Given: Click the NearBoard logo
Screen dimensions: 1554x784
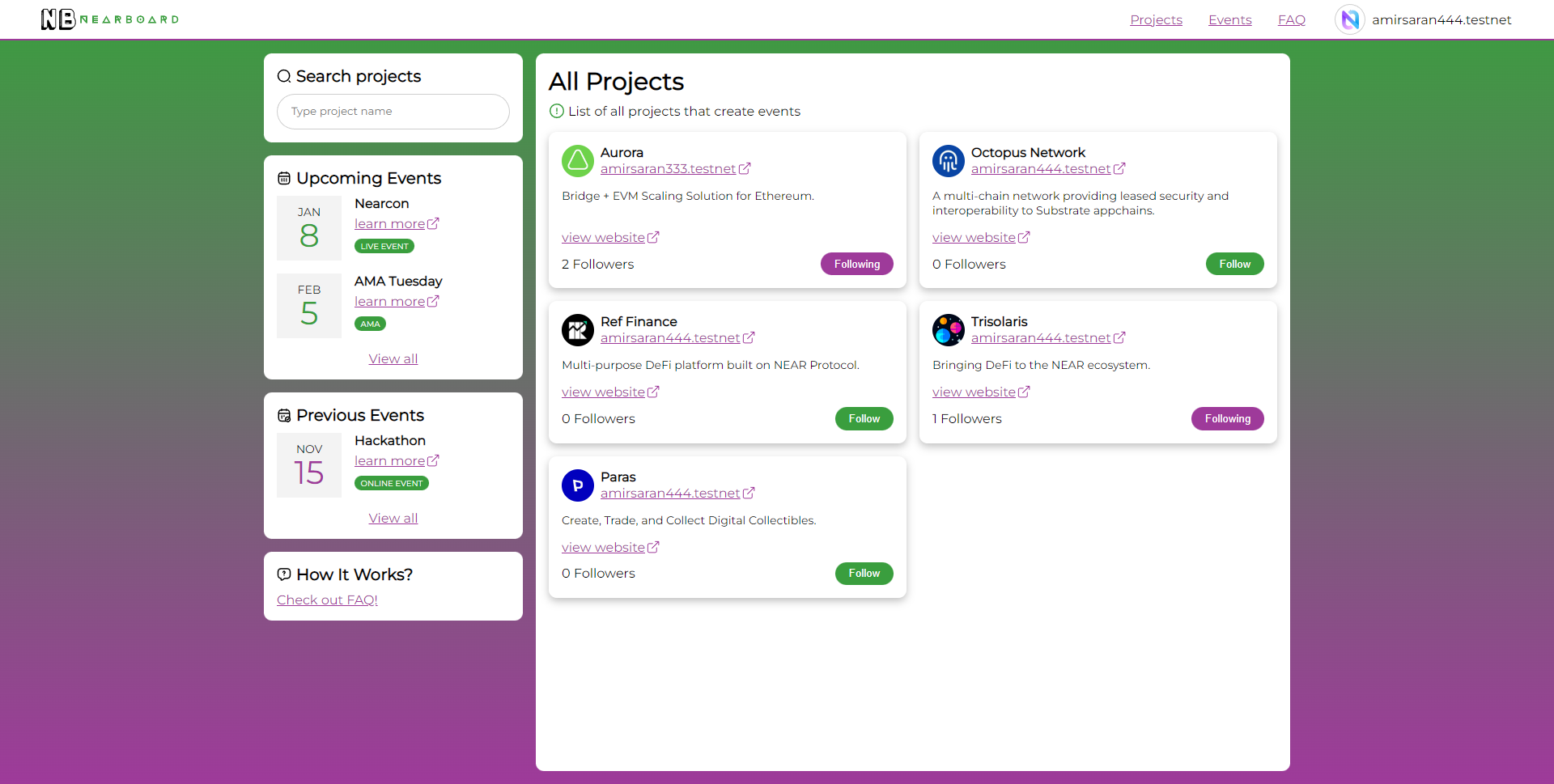Looking at the screenshot, I should point(110,19).
